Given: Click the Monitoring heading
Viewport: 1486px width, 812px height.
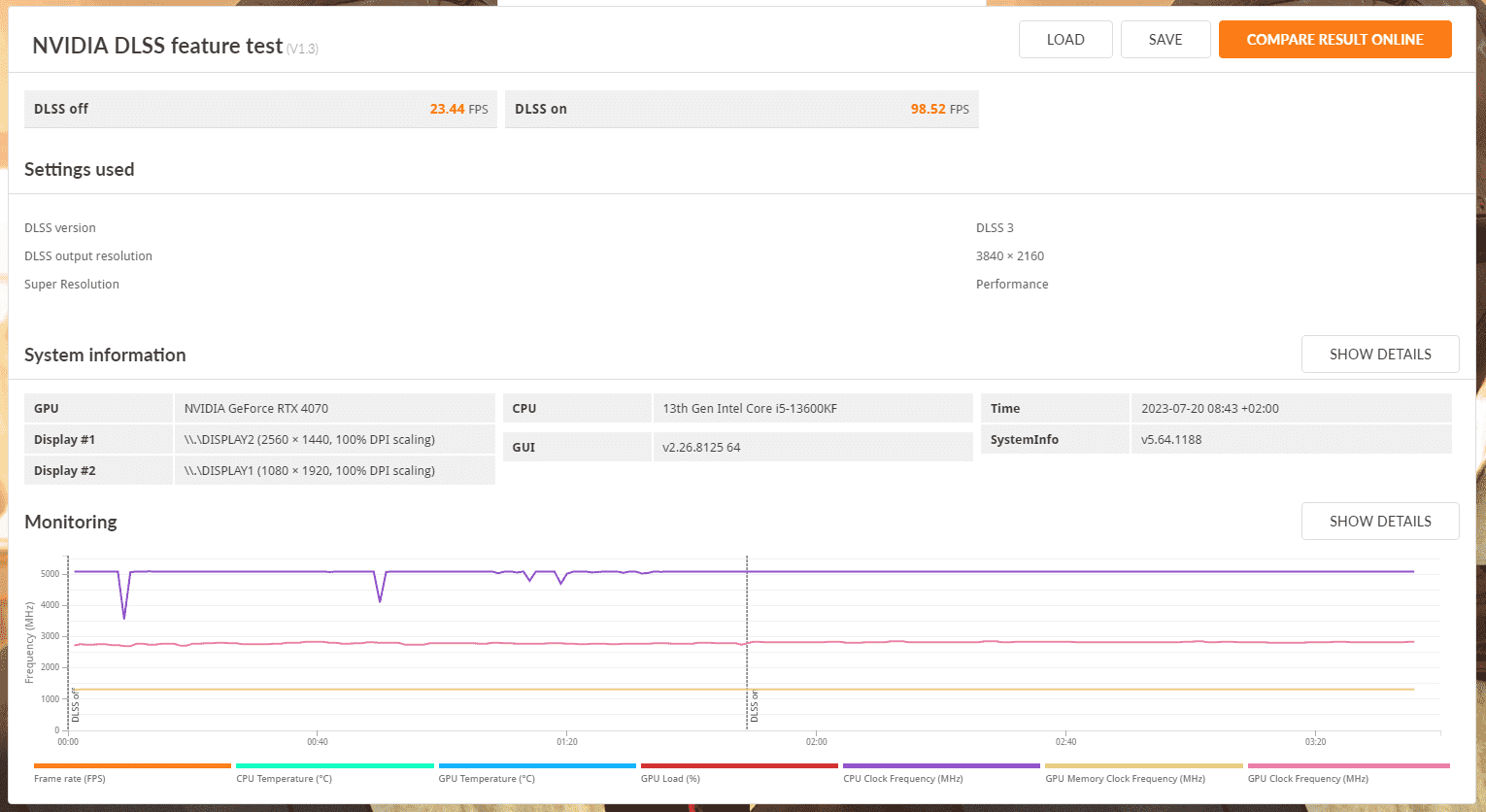Looking at the screenshot, I should point(71,523).
